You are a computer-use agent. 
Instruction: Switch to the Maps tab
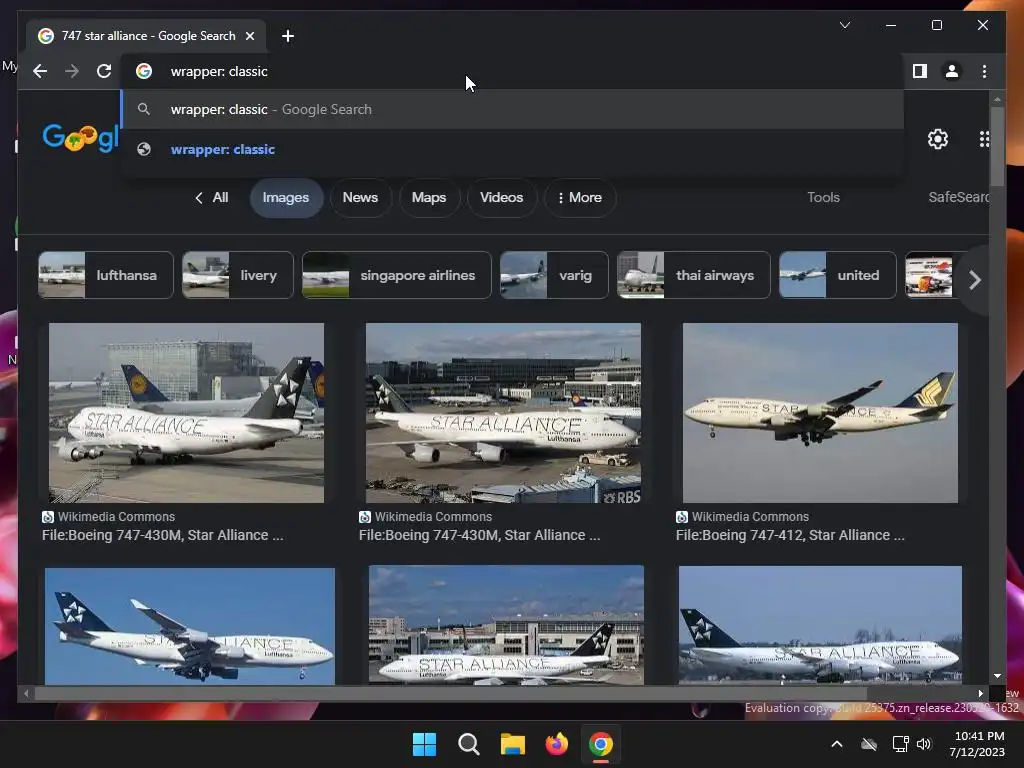coord(429,197)
